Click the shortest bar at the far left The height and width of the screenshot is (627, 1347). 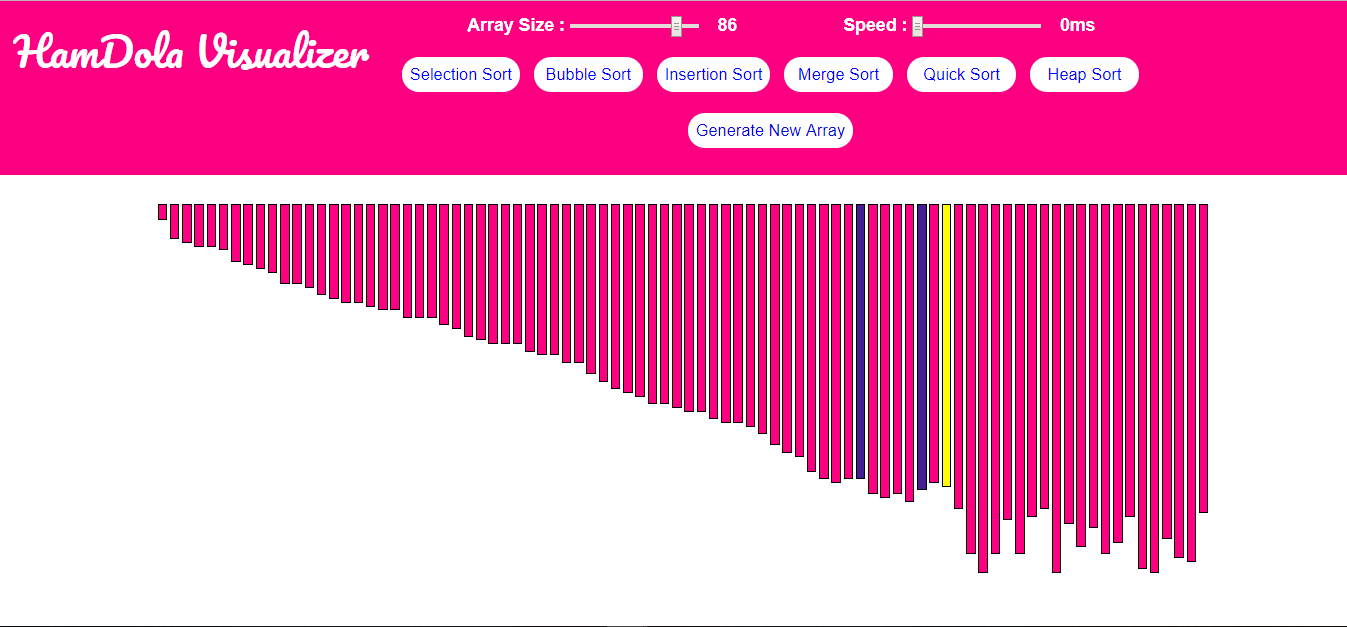(x=162, y=211)
